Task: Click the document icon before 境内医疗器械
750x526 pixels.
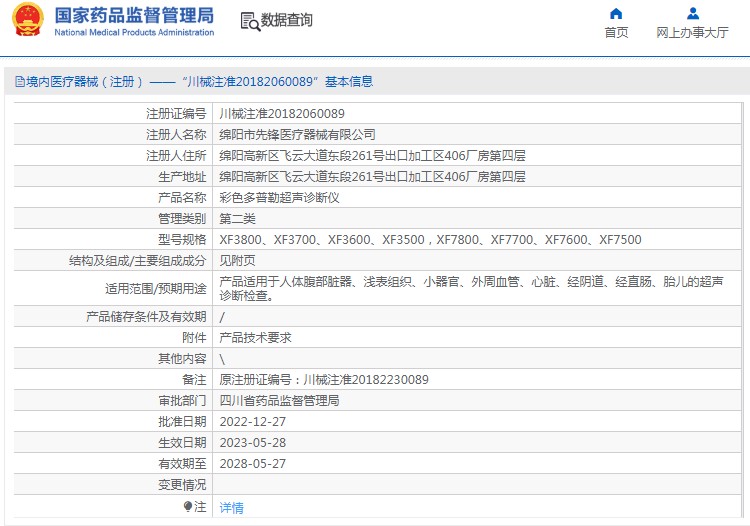Action: pos(20,82)
